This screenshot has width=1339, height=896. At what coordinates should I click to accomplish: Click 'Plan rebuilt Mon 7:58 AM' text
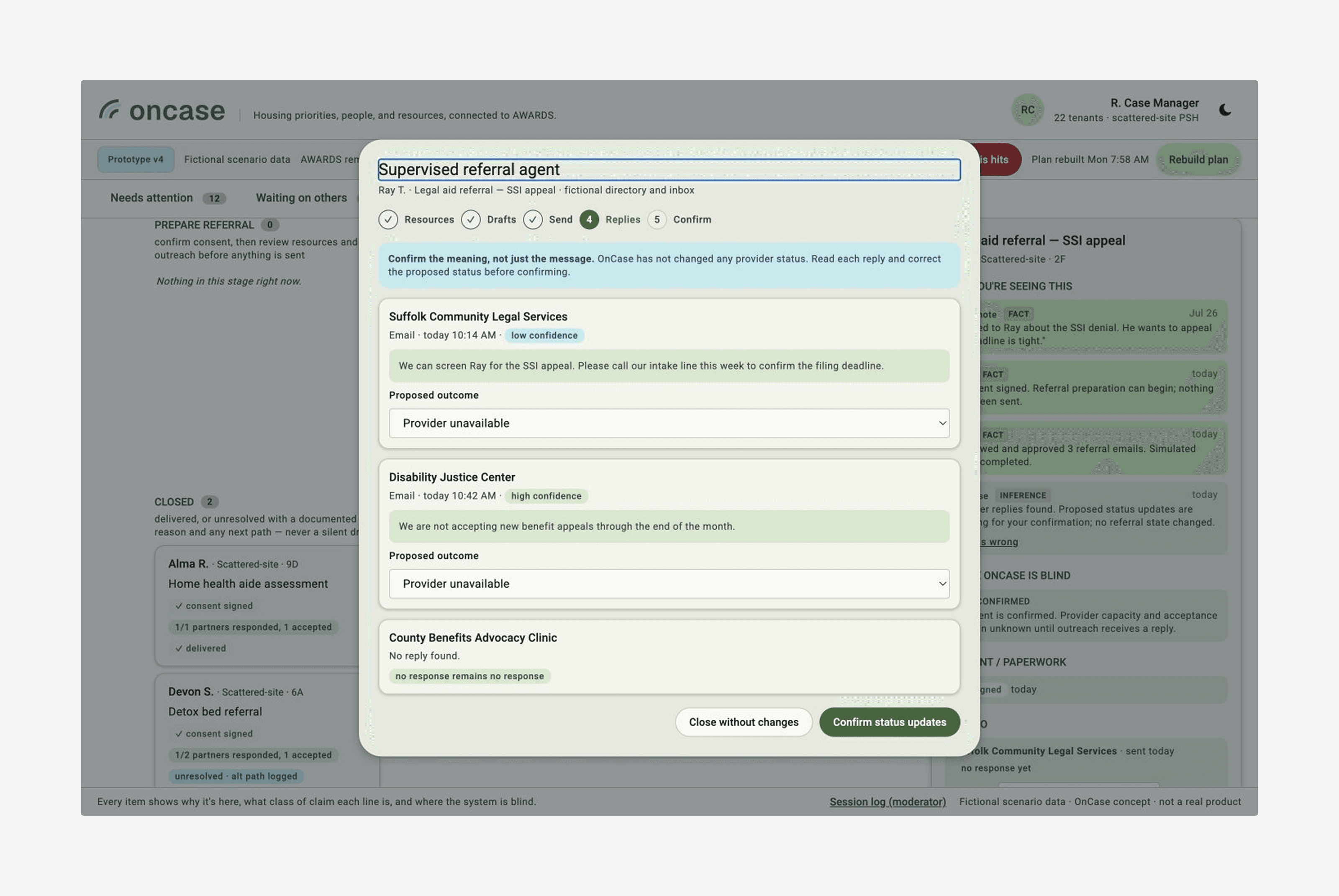pyautogui.click(x=1089, y=159)
